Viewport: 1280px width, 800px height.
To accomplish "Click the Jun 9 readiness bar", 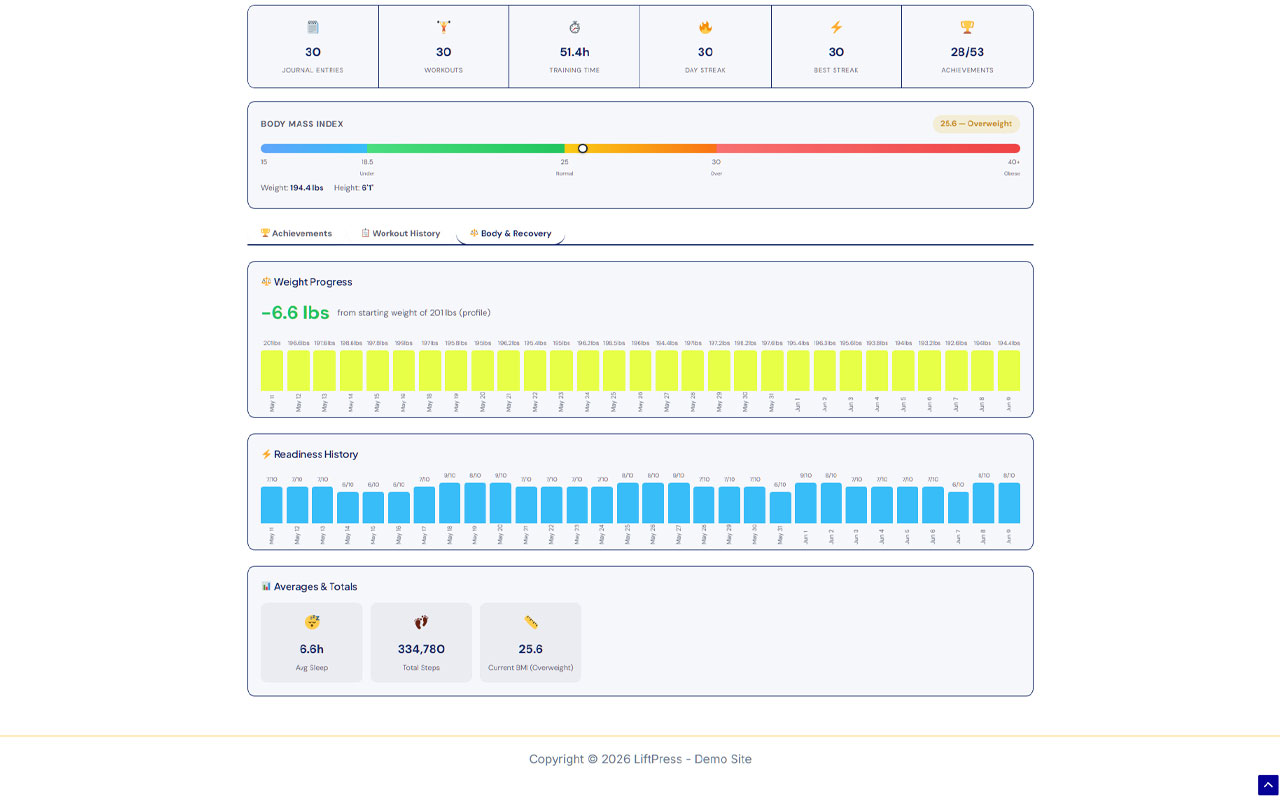I will 1009,503.
